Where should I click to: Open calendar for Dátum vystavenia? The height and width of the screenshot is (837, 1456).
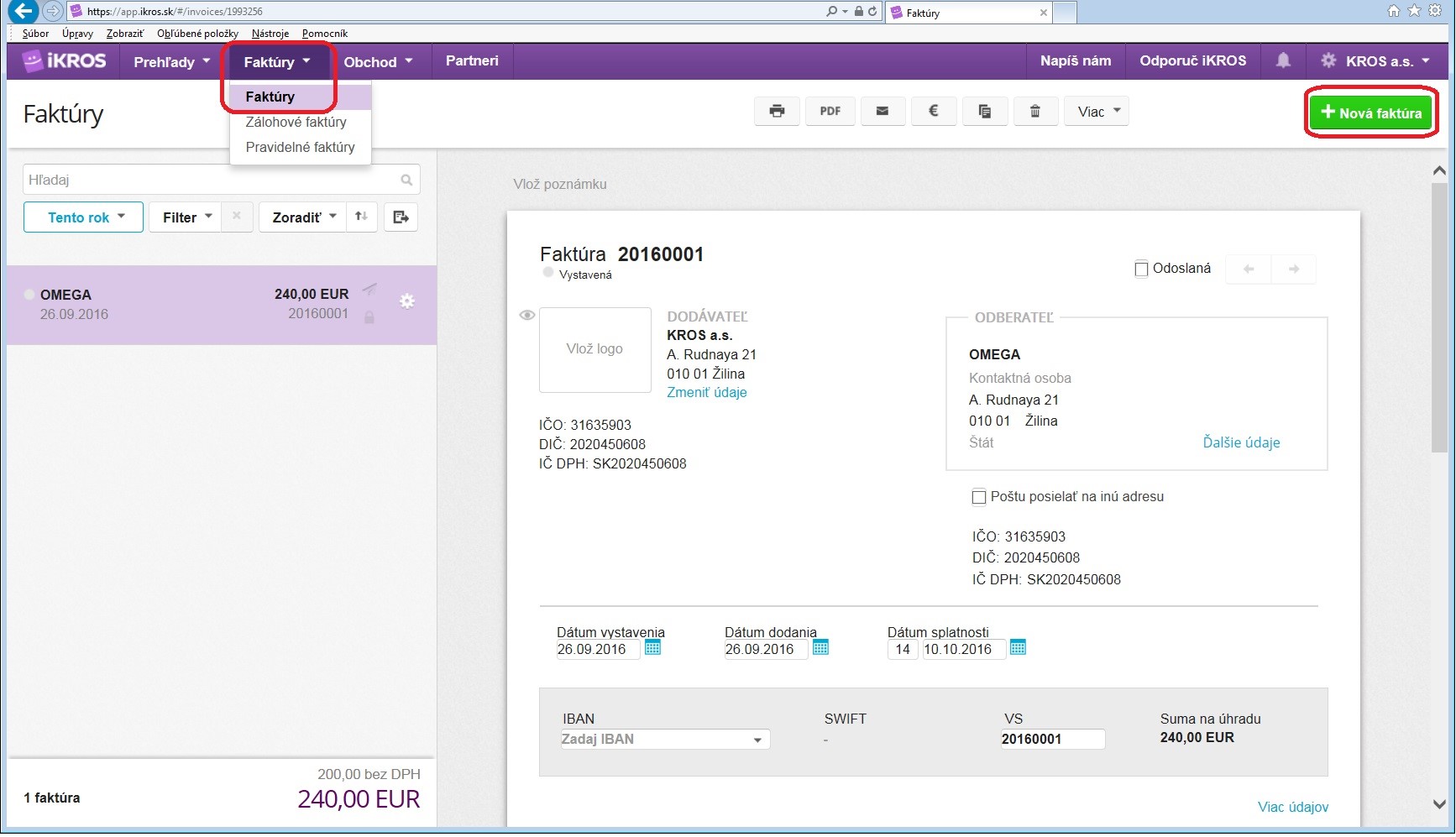pos(652,648)
